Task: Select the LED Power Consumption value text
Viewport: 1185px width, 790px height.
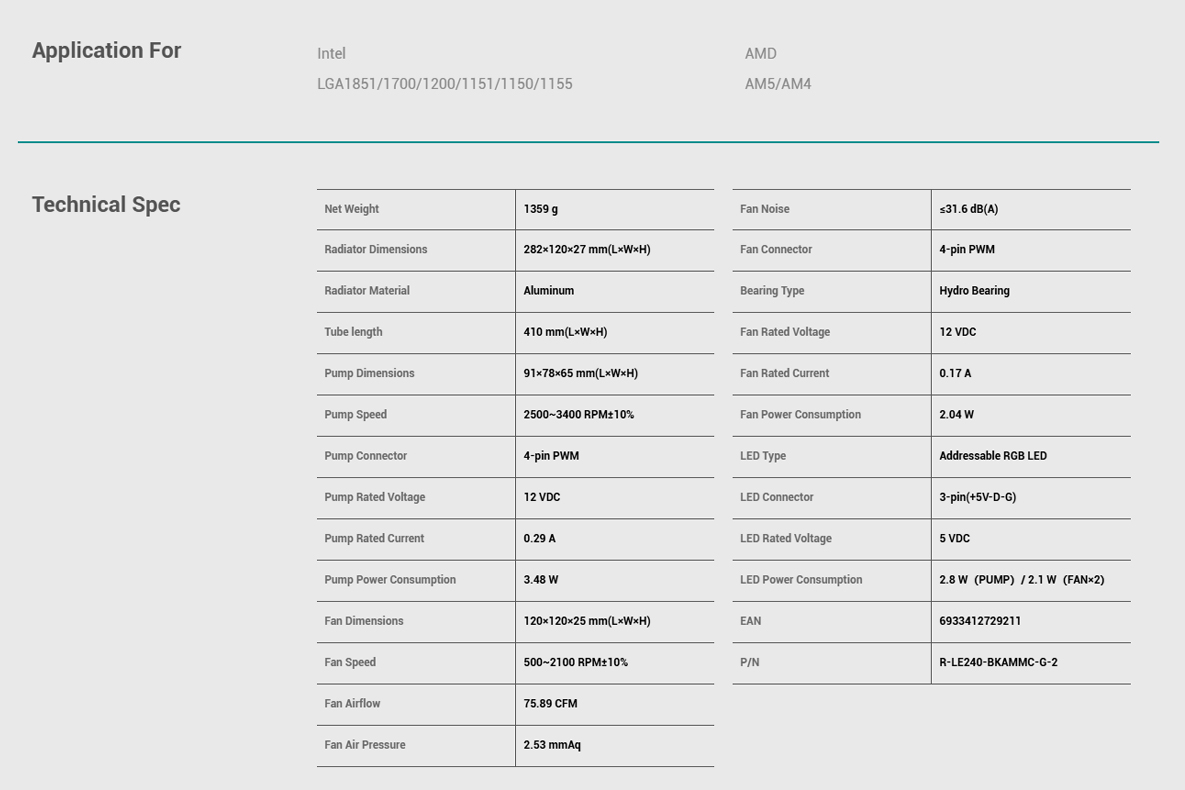Action: coord(1022,580)
